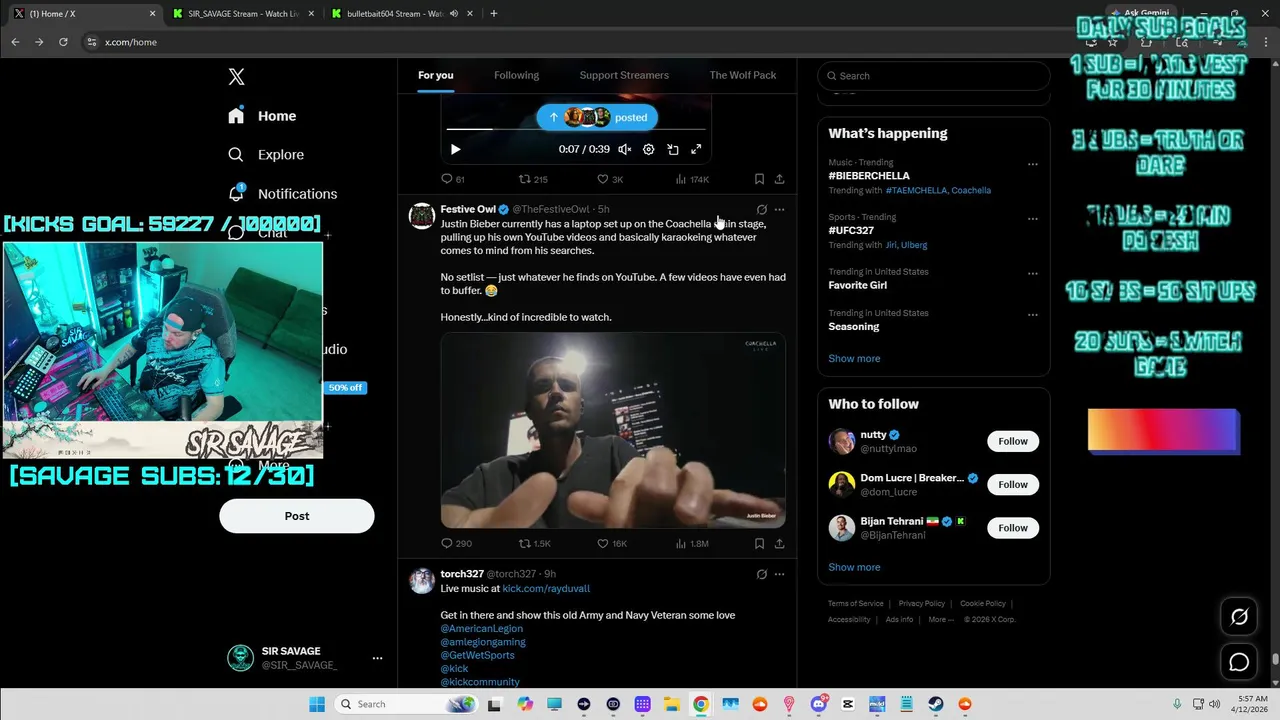The width and height of the screenshot is (1280, 720).
Task: Play the video in the top post
Action: click(455, 149)
